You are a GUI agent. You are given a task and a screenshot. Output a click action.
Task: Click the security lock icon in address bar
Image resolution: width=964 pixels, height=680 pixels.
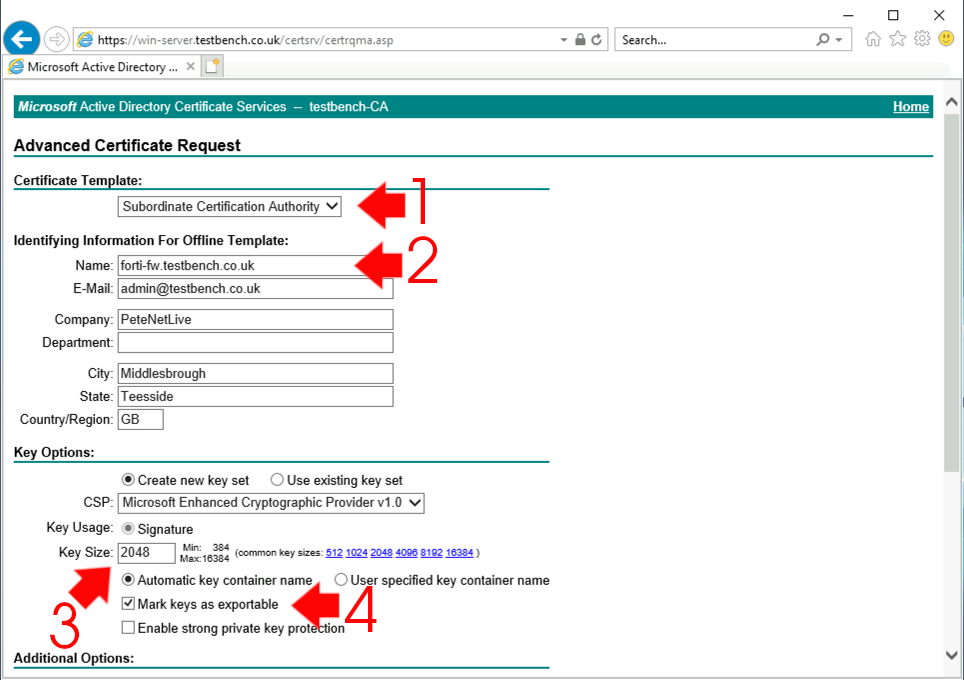pos(580,39)
